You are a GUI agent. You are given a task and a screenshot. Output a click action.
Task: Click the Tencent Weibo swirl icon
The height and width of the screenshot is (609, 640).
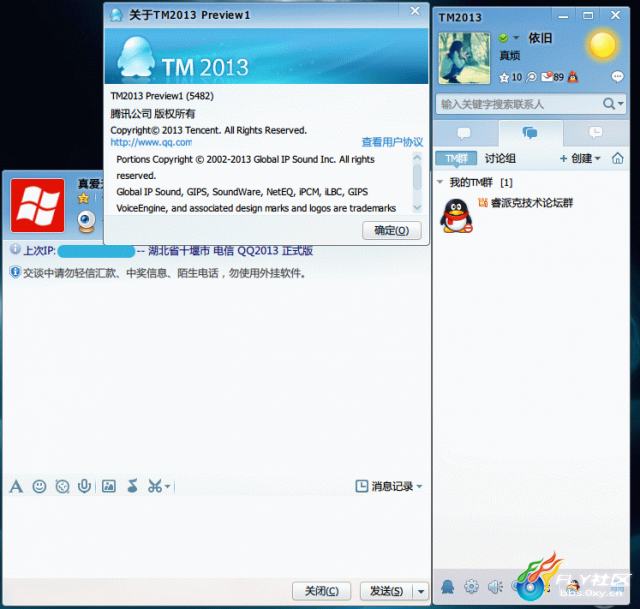531,77
